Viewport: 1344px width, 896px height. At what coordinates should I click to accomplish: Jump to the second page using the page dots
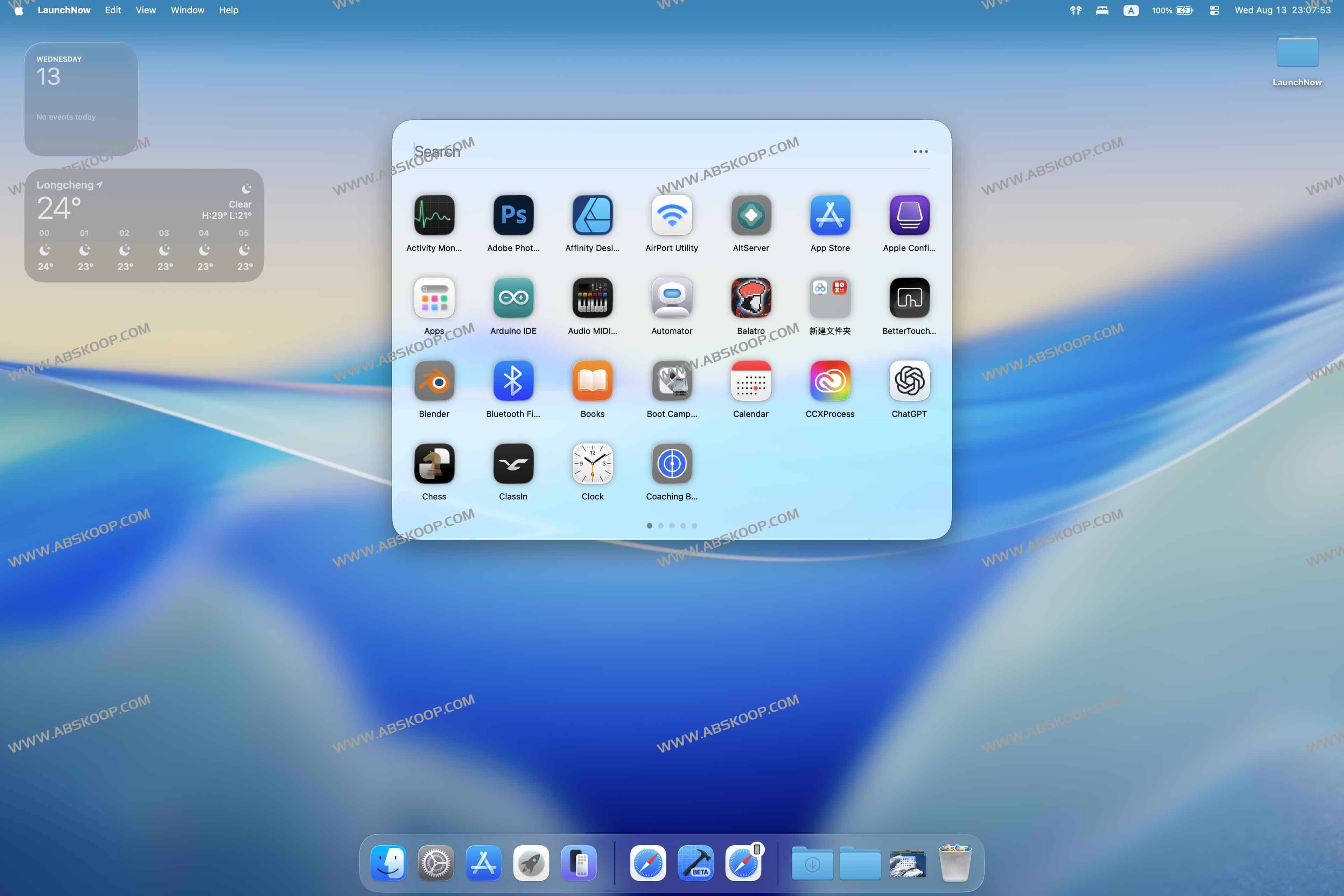[x=660, y=525]
